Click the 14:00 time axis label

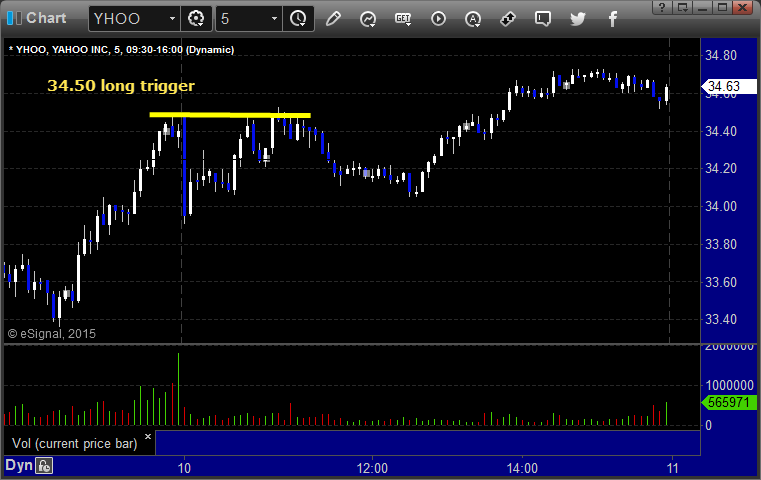click(x=522, y=468)
